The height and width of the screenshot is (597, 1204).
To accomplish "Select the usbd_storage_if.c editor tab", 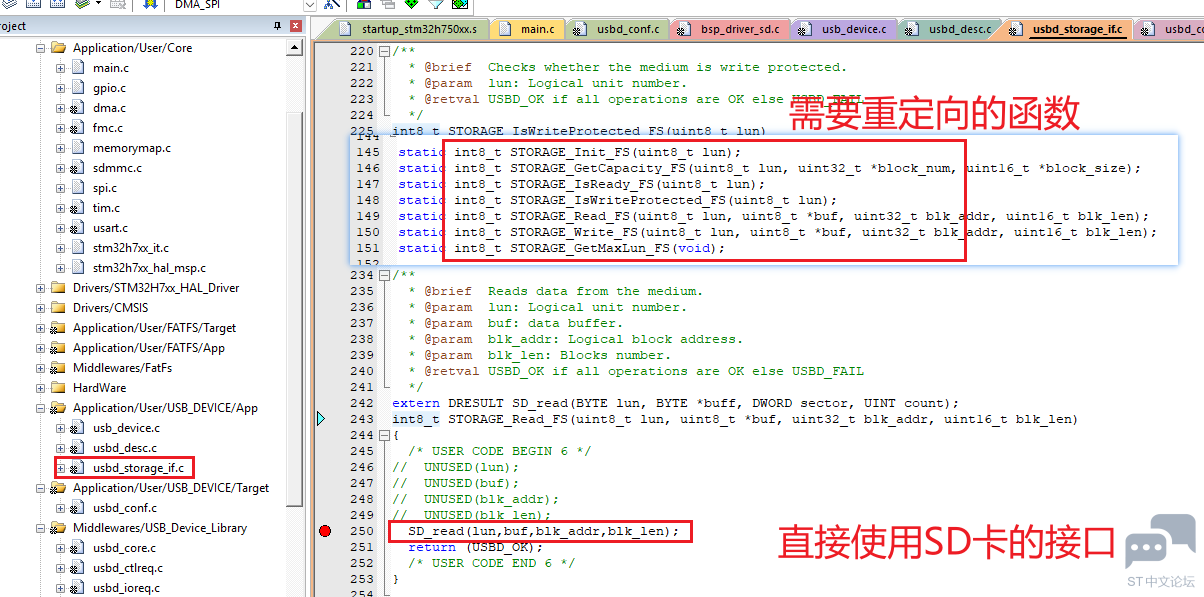I will click(1067, 29).
